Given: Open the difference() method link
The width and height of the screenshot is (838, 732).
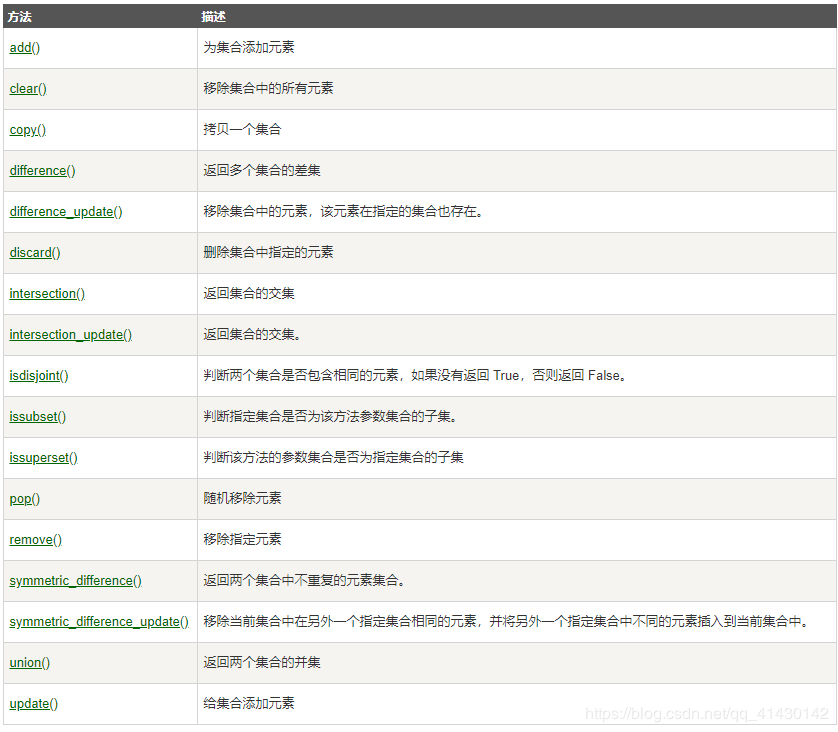Looking at the screenshot, I should coord(42,171).
